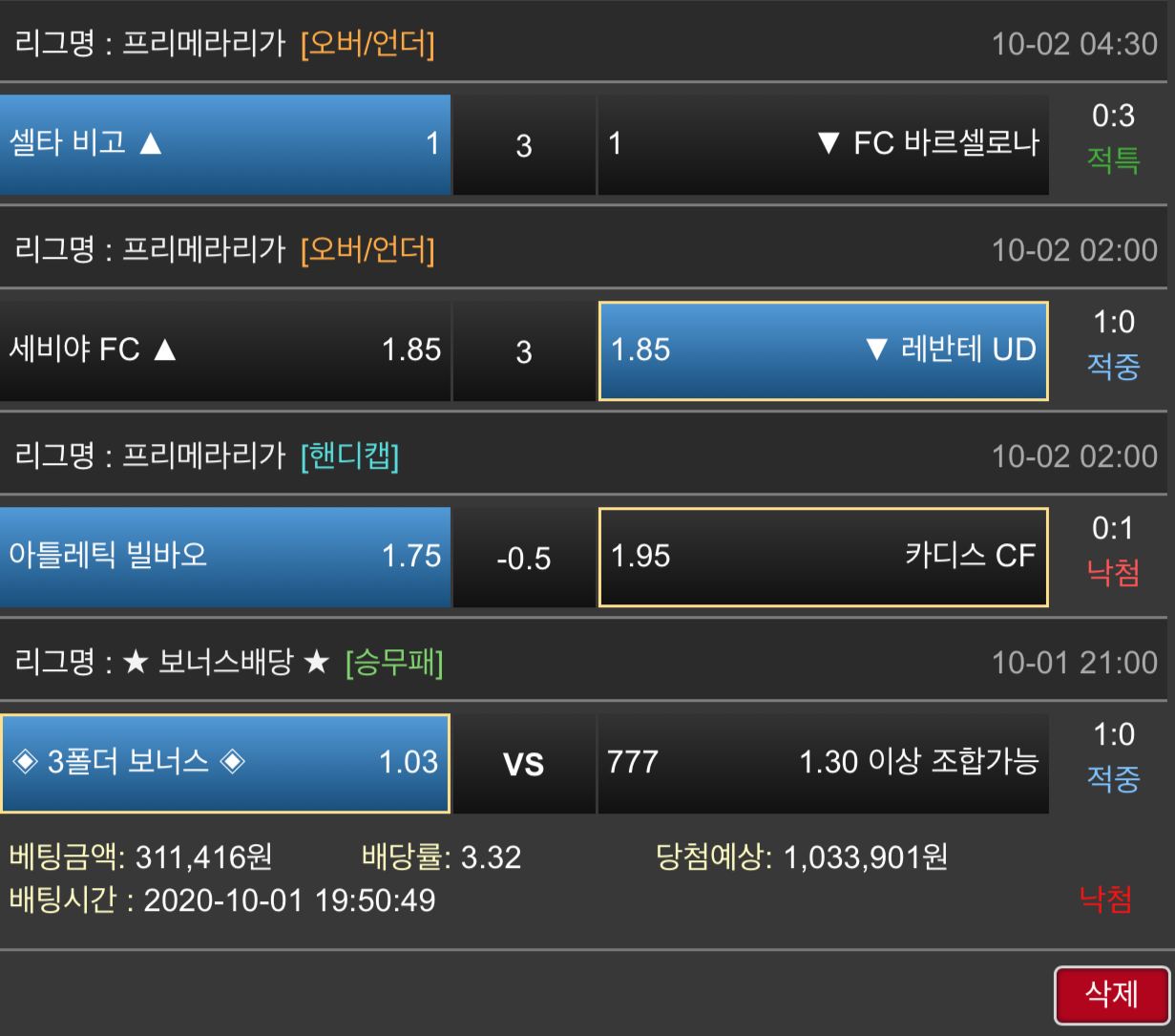Screen dimensions: 1175x1036
Task: Select the FC 바르셀로나 under bet cell
Action: (x=823, y=144)
